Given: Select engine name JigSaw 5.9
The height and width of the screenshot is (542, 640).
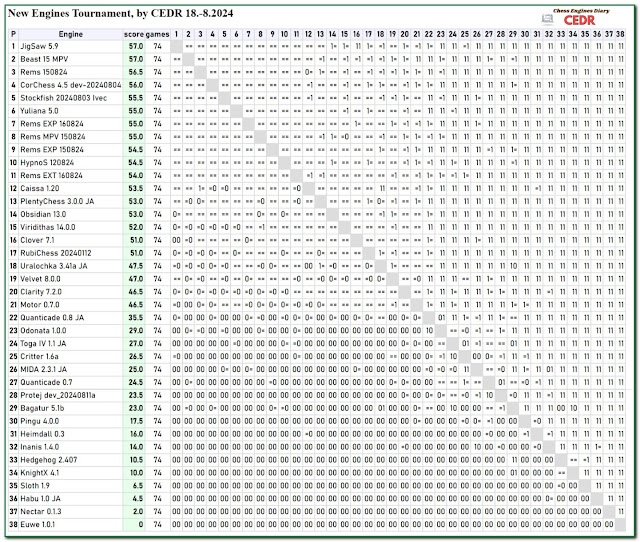Looking at the screenshot, I should click(39, 46).
